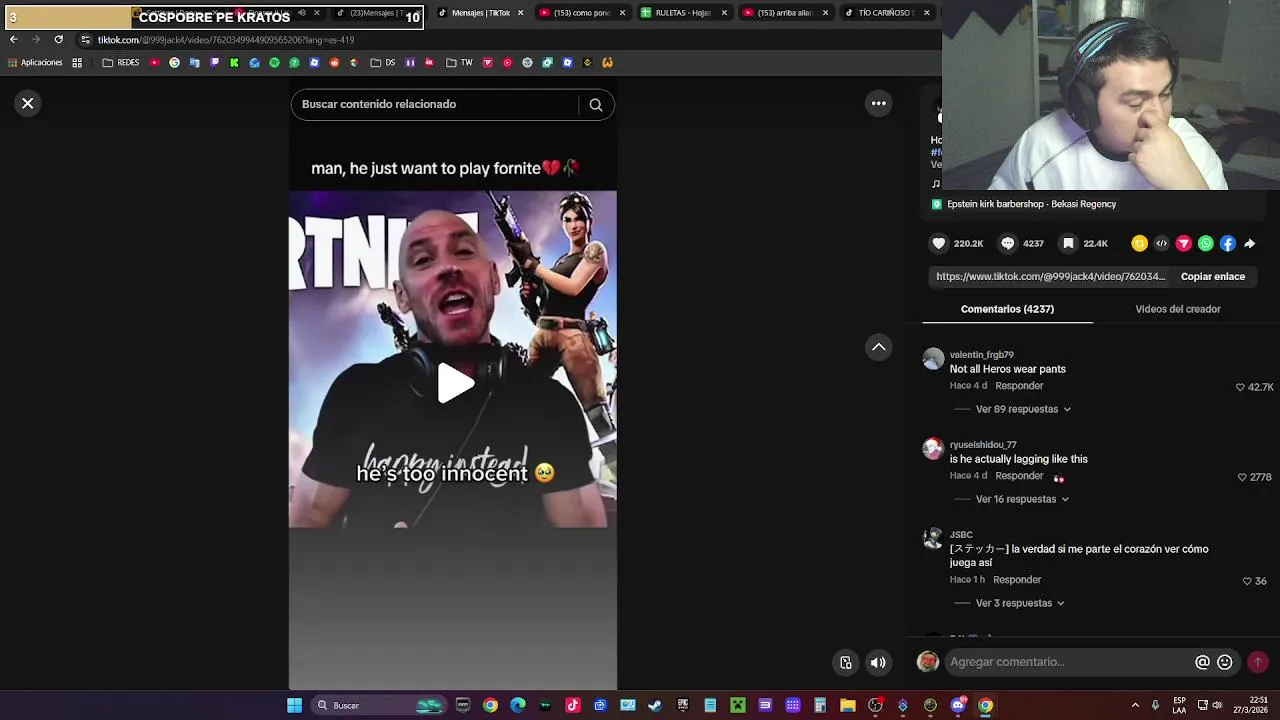Open the DS bookmarks folder
Viewport: 1280px width, 720px height.
click(x=383, y=62)
